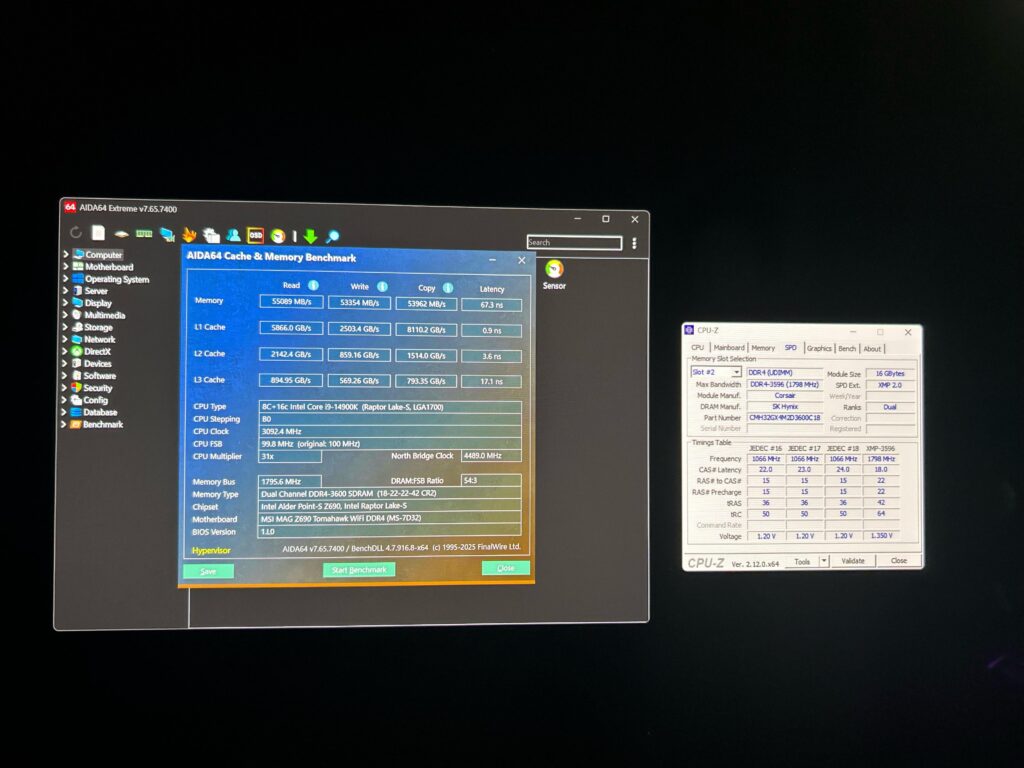Click the Memory Latency value 67.3 ns

491,304
